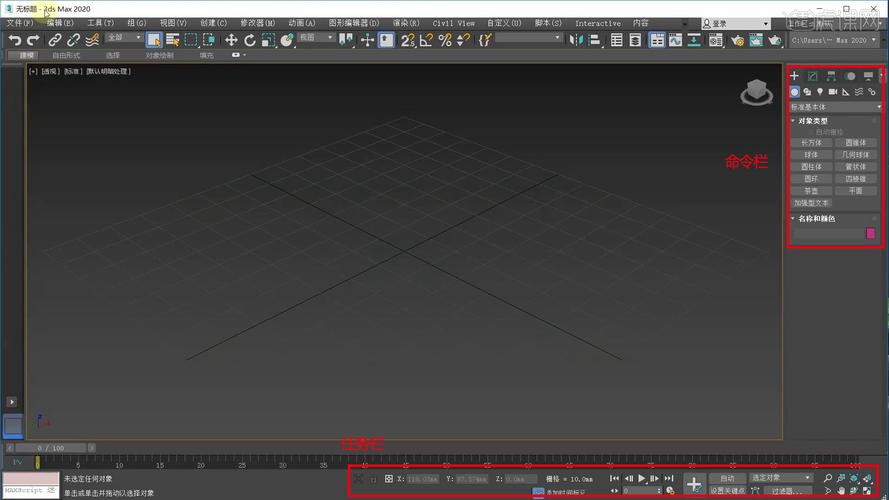The width and height of the screenshot is (889, 500).
Task: Open the 修改器(M) menu
Action: click(259, 23)
